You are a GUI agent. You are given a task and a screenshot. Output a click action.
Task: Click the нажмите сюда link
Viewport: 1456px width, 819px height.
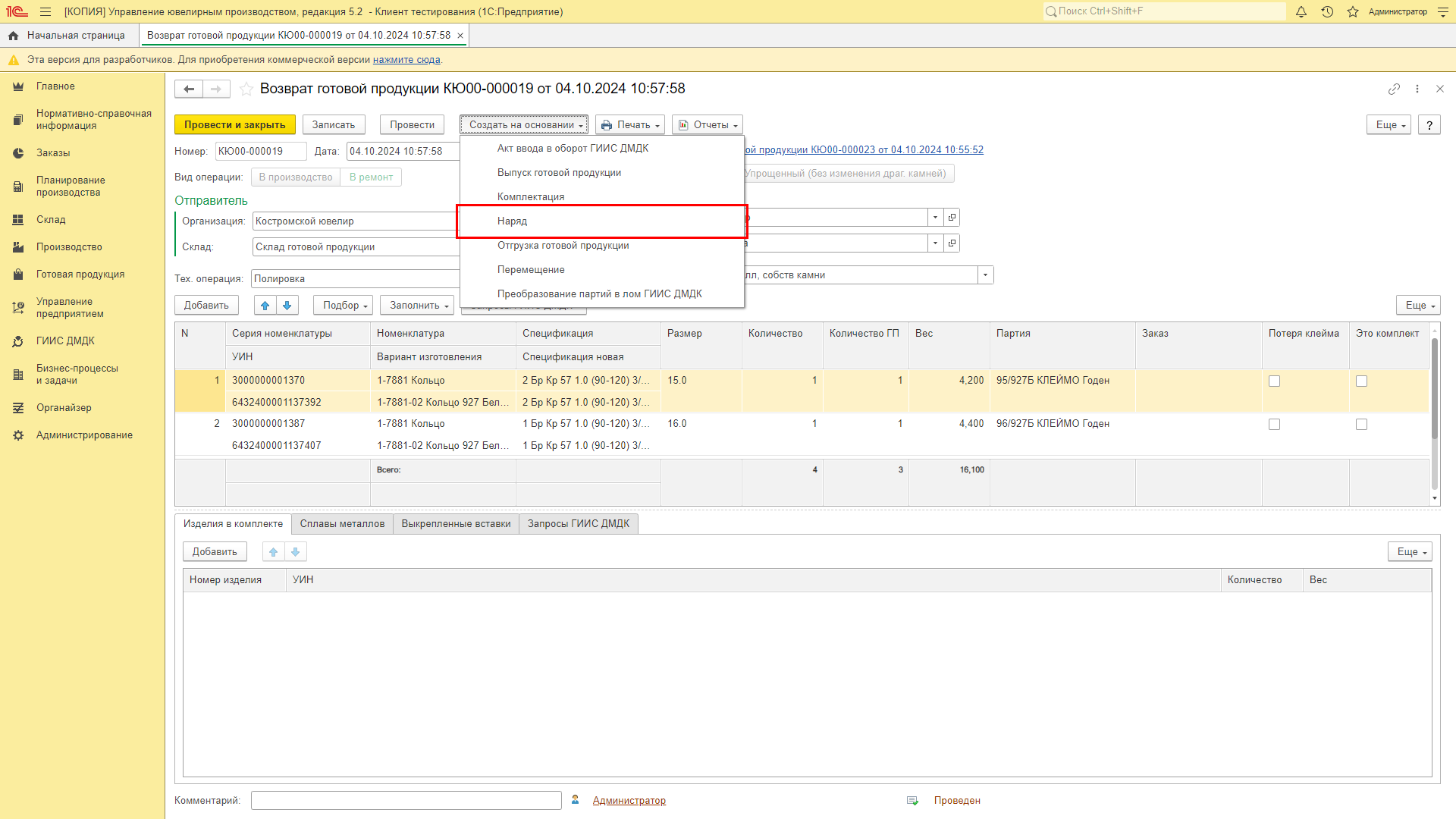pyautogui.click(x=406, y=60)
